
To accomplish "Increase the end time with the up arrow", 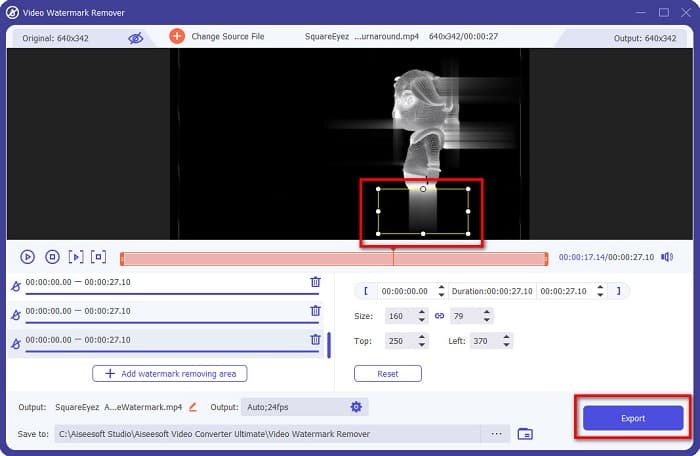I will tap(600, 287).
